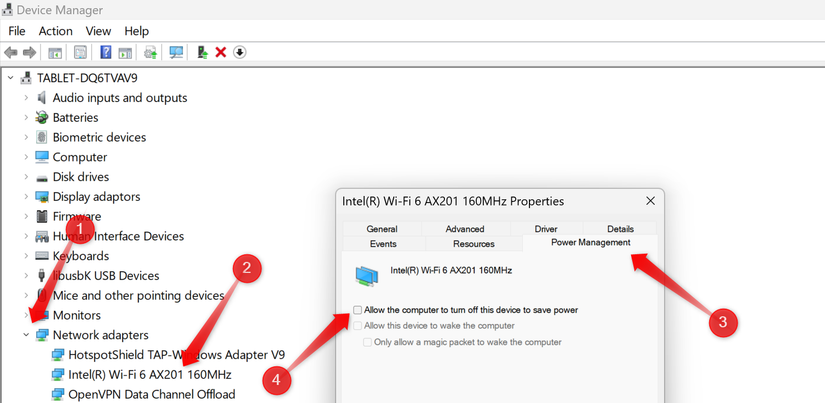Close the Wi-Fi 6 AX201 Properties dialog
The height and width of the screenshot is (403, 825).
coord(650,201)
